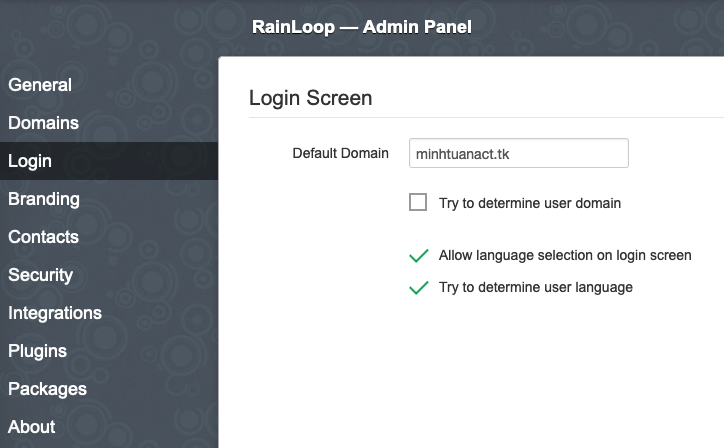
Task: Uncheck the green language selection checkmark
Action: click(x=418, y=256)
